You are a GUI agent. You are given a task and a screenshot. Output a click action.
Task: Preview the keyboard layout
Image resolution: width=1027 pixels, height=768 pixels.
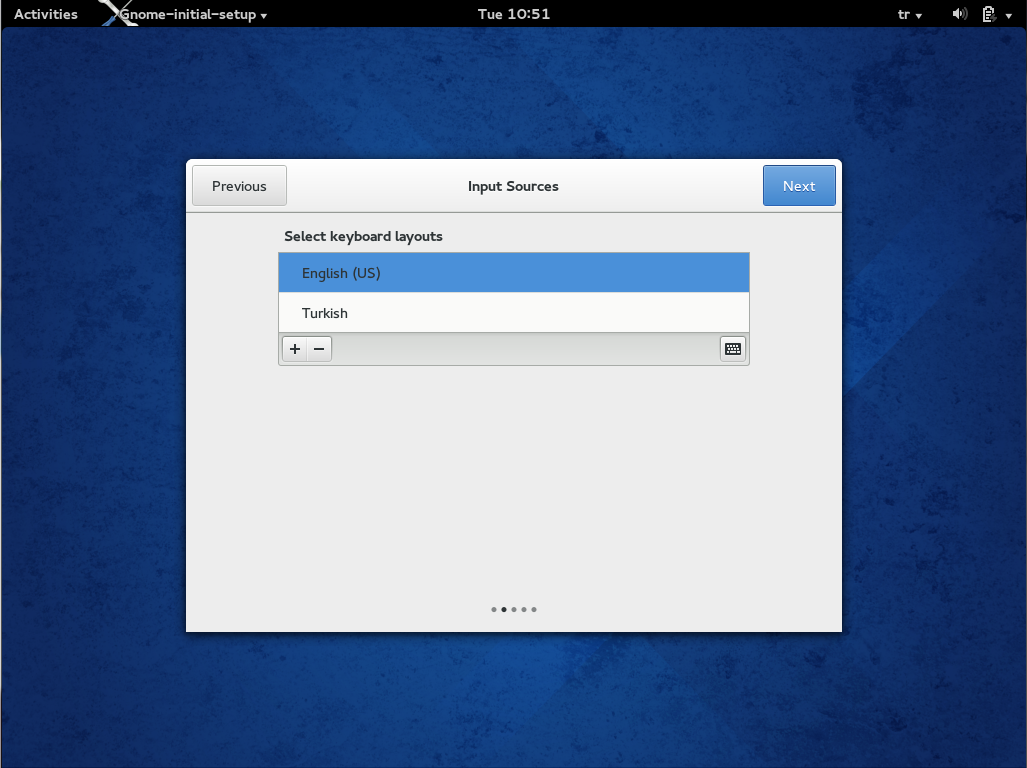(732, 349)
